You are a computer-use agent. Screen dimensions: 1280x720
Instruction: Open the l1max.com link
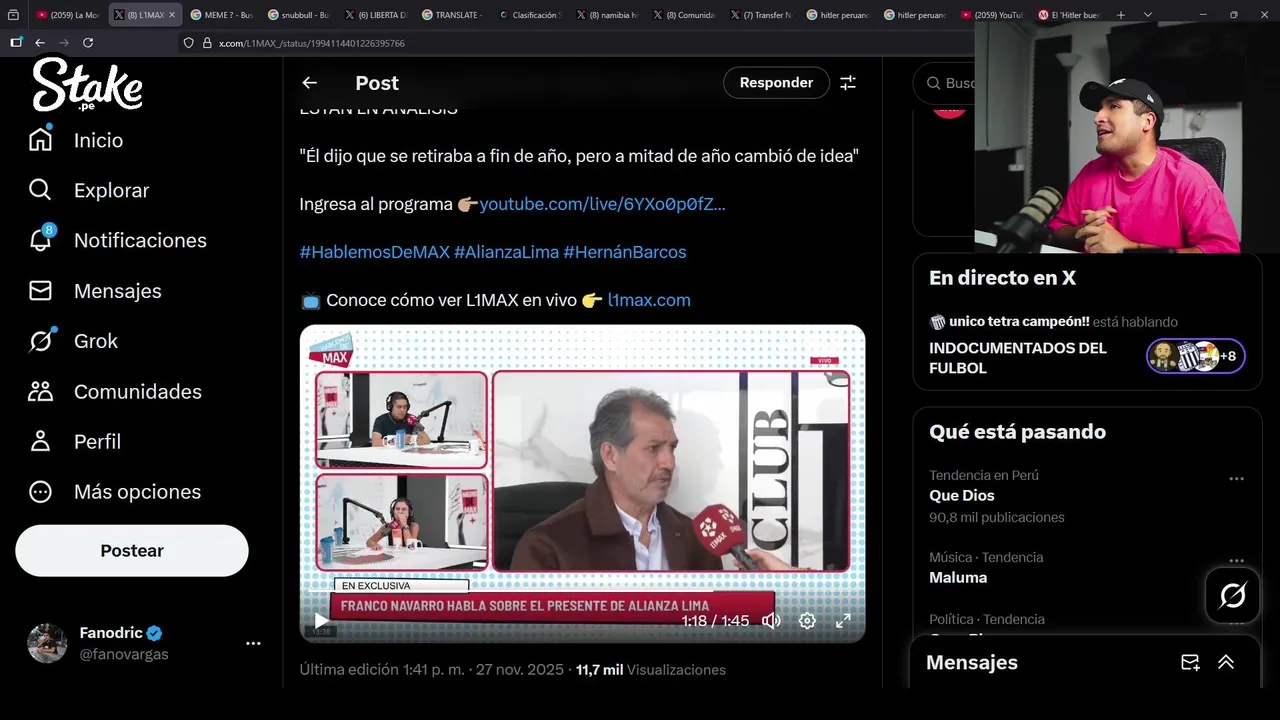[649, 300]
